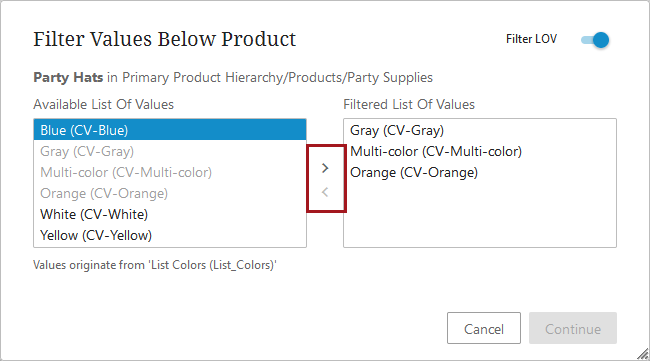
Task: Click the move-left arrow icon
Action: click(x=325, y=192)
